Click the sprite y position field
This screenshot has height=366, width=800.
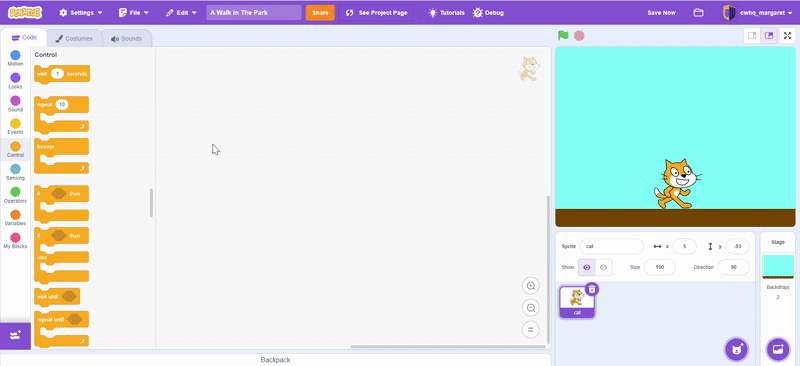tap(737, 246)
